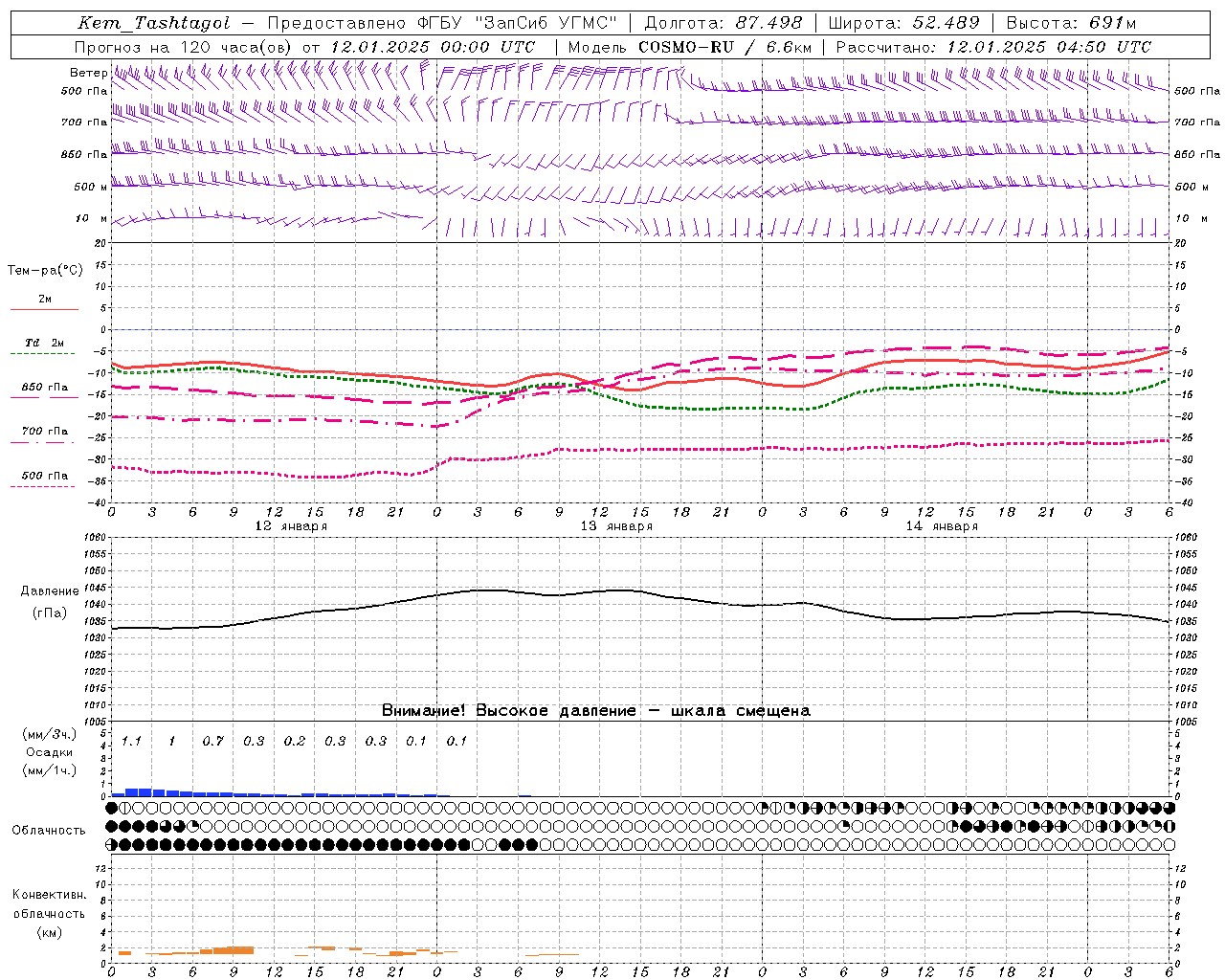Select the (км) unit label for convective cloud
The height and width of the screenshot is (980, 1225).
(49, 932)
